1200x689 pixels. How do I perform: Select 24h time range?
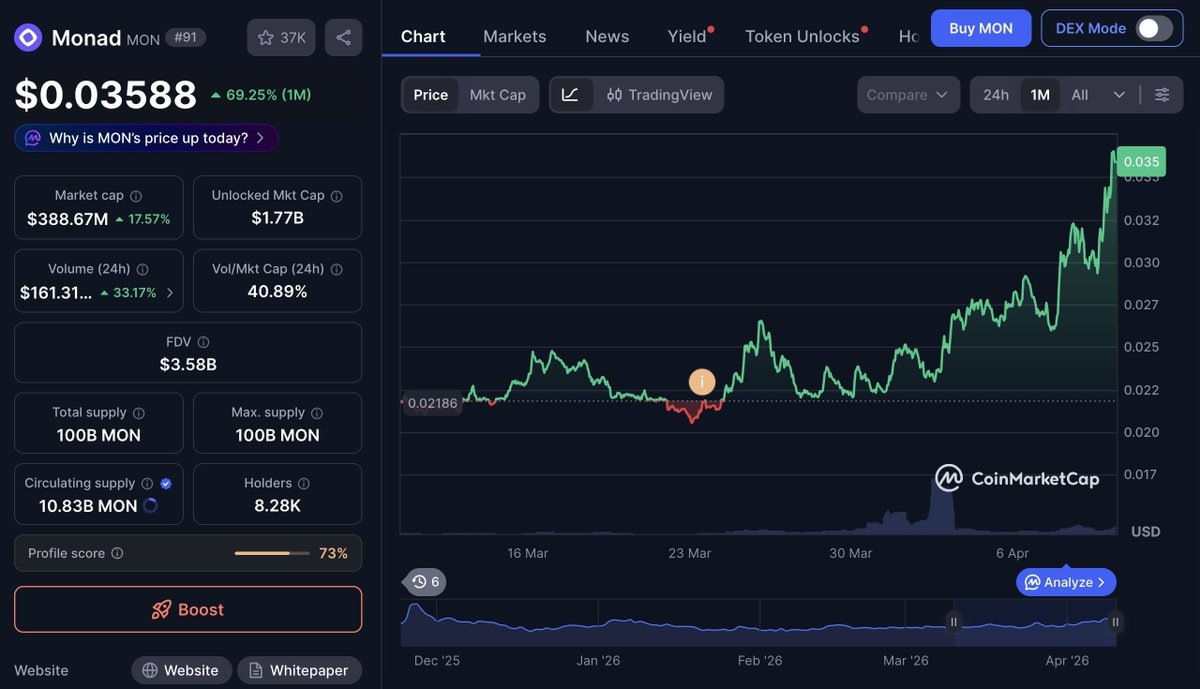pyautogui.click(x=996, y=95)
